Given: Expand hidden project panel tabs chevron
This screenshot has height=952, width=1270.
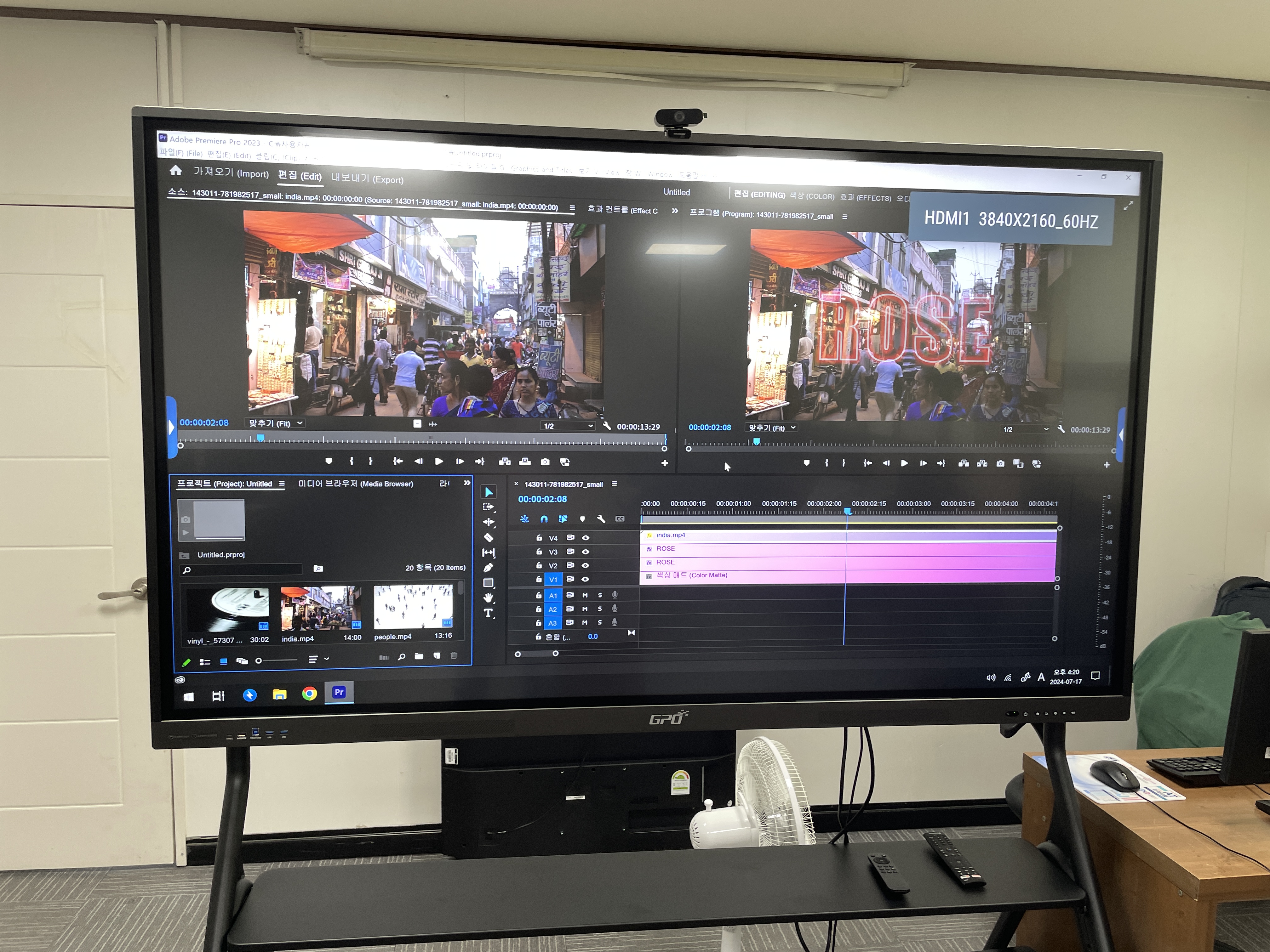Looking at the screenshot, I should point(467,483).
